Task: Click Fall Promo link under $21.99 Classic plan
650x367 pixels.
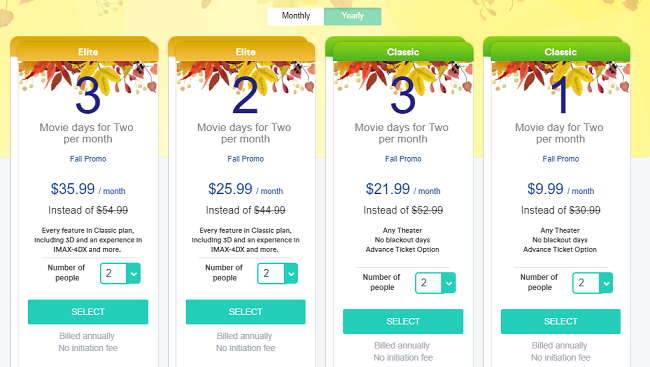Action: pos(403,159)
